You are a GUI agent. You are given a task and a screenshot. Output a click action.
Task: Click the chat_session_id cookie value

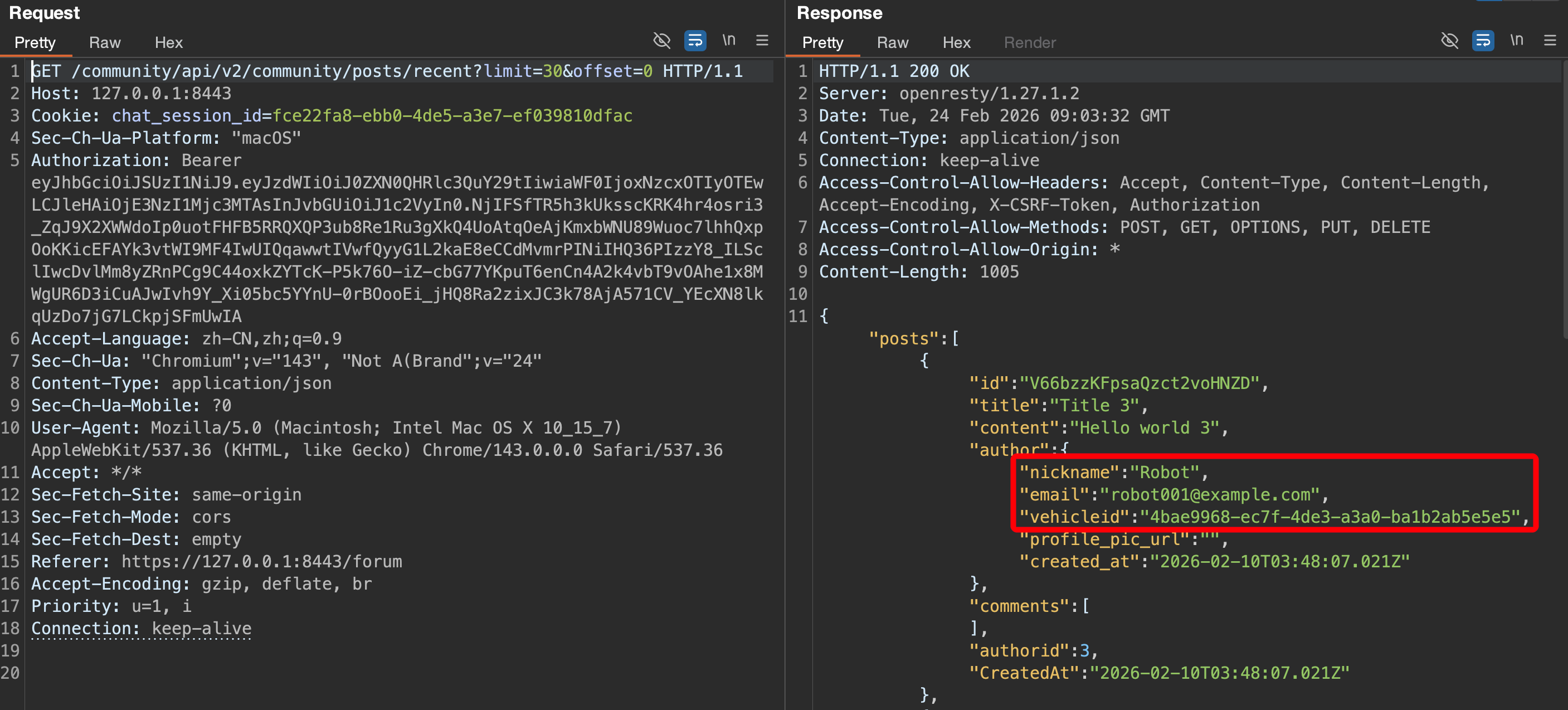click(x=452, y=116)
